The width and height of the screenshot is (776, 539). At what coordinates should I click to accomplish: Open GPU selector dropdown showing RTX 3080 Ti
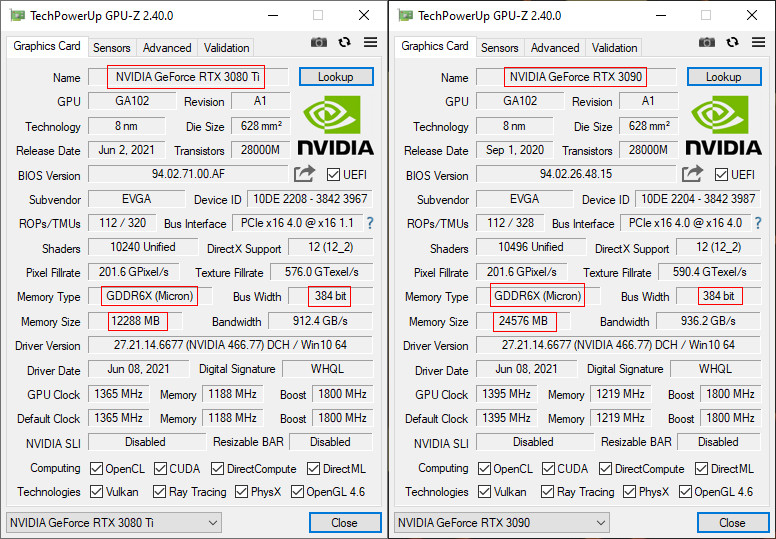click(114, 523)
